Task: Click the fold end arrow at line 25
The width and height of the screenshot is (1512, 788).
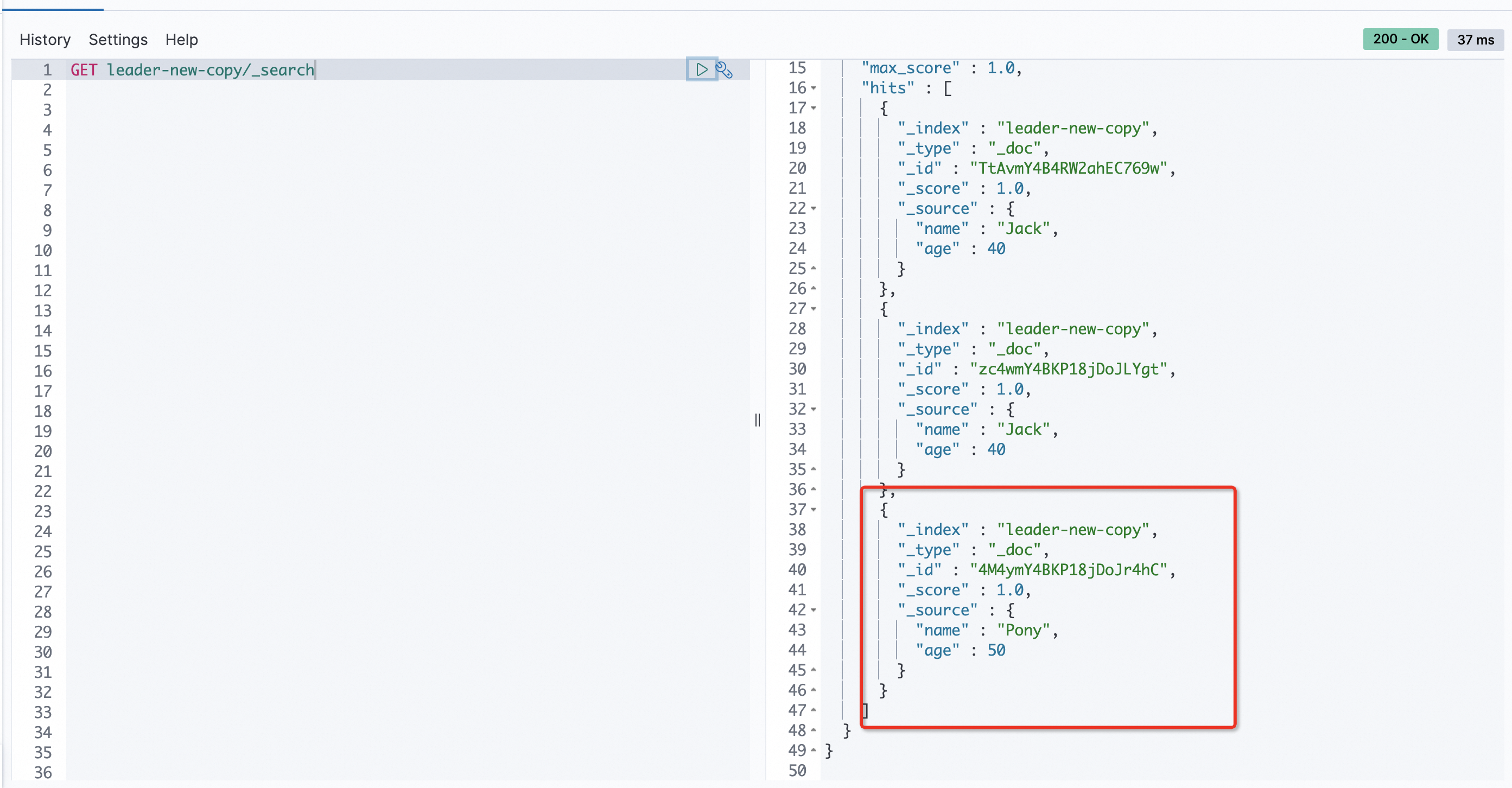Action: tap(814, 268)
